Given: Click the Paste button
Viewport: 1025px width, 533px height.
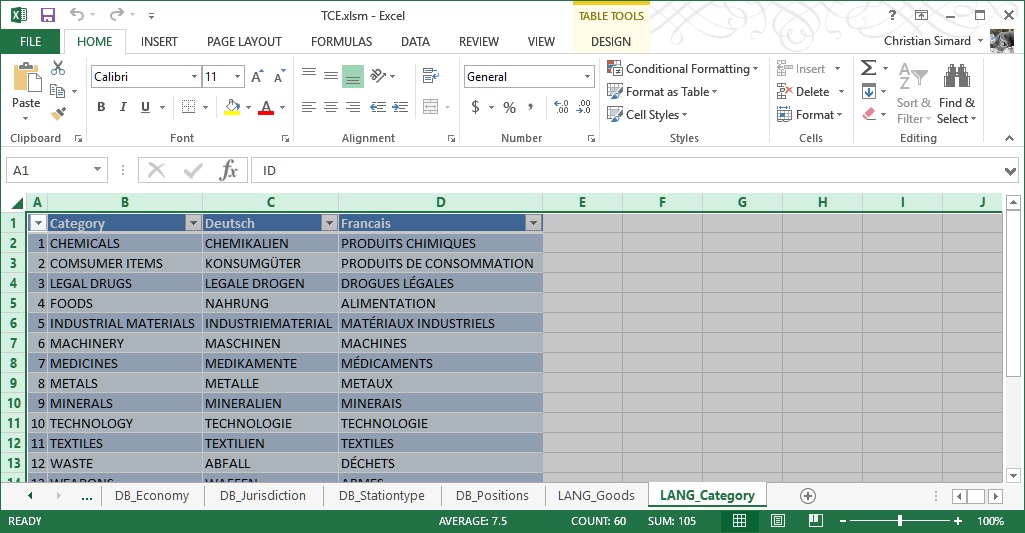Looking at the screenshot, I should click(x=26, y=92).
